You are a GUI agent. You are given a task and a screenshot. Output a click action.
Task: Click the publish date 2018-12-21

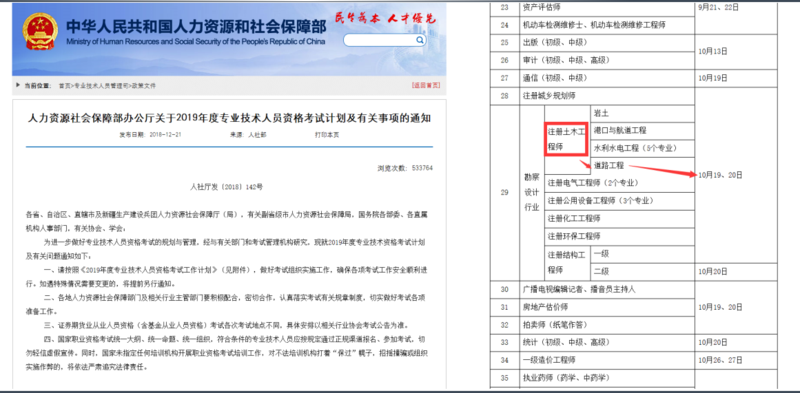pyautogui.click(x=151, y=135)
